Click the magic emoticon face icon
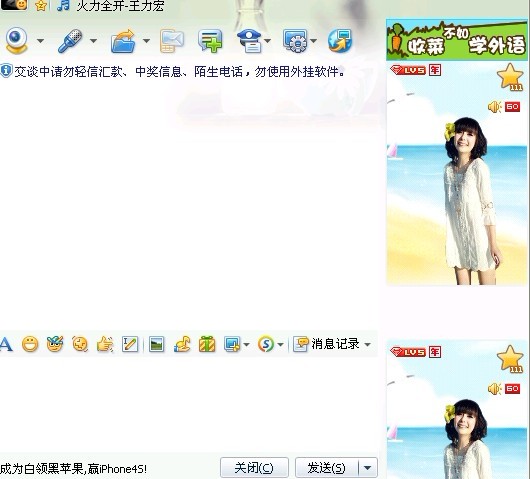This screenshot has height=479, width=530. coord(55,344)
